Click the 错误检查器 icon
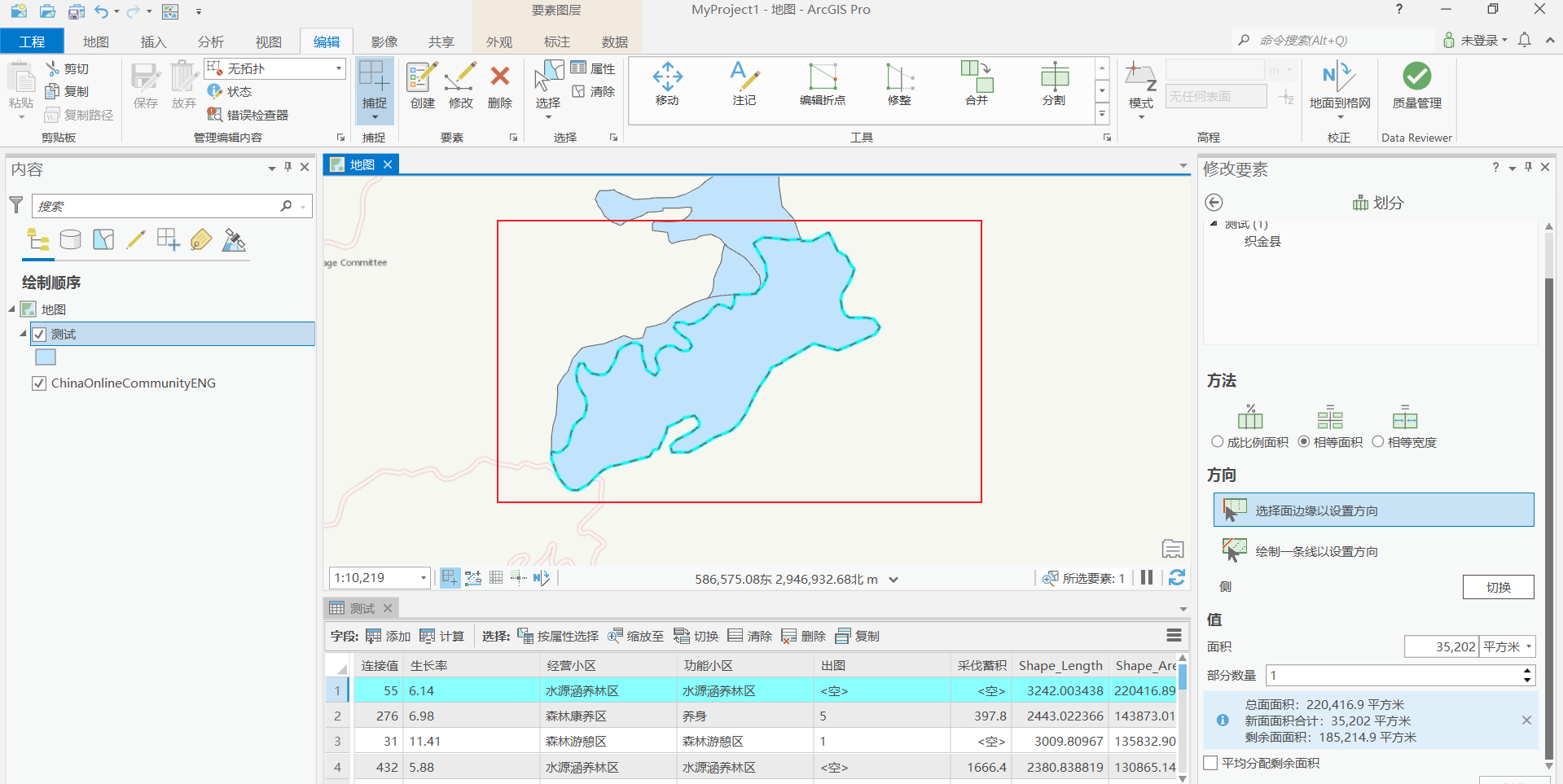This screenshot has width=1563, height=784. click(215, 114)
